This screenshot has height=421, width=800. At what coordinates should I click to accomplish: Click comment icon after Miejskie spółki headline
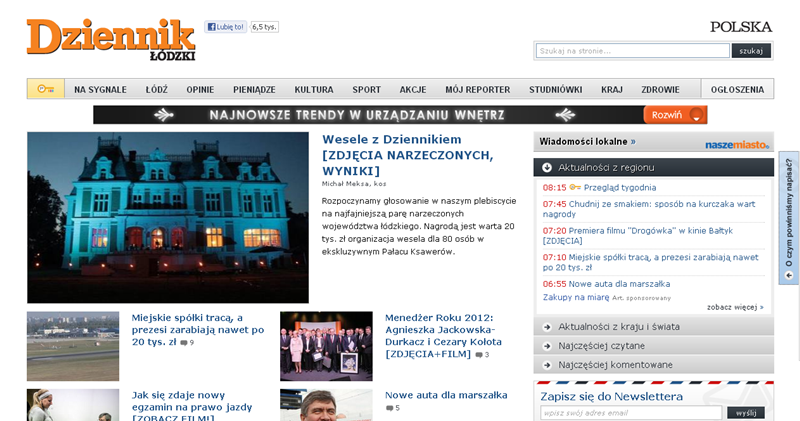183,343
